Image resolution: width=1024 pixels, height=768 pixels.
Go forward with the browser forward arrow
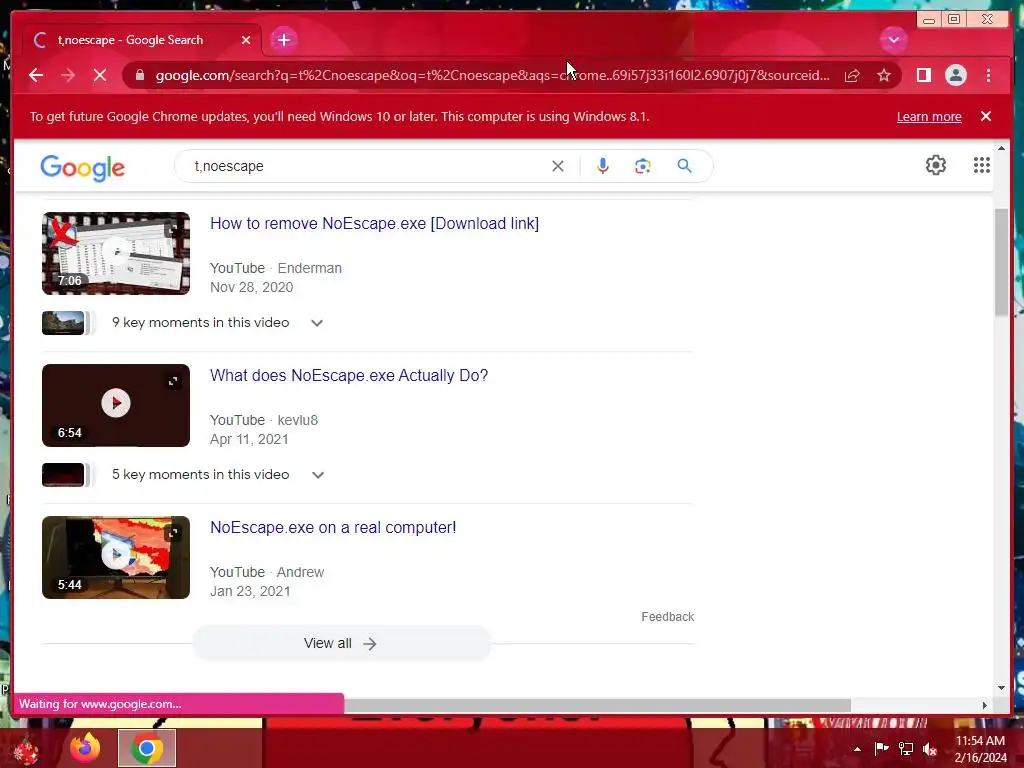coord(68,76)
